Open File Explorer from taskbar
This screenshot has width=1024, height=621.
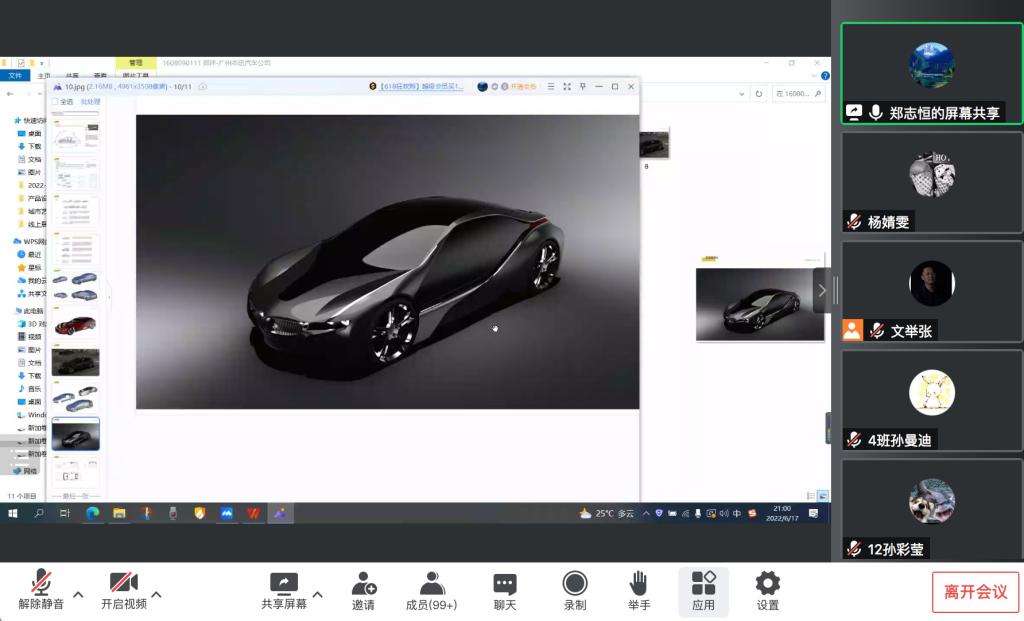pos(119,513)
